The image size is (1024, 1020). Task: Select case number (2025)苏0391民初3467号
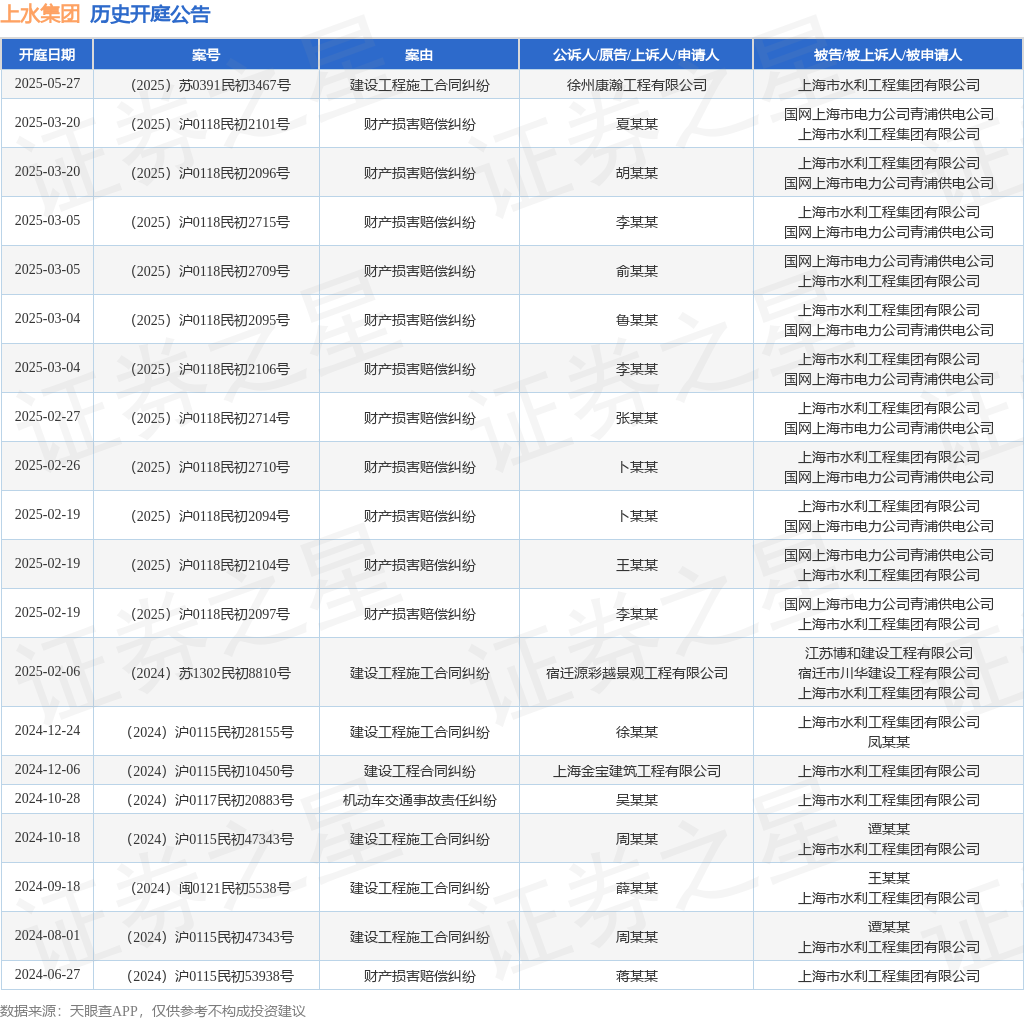pos(210,85)
